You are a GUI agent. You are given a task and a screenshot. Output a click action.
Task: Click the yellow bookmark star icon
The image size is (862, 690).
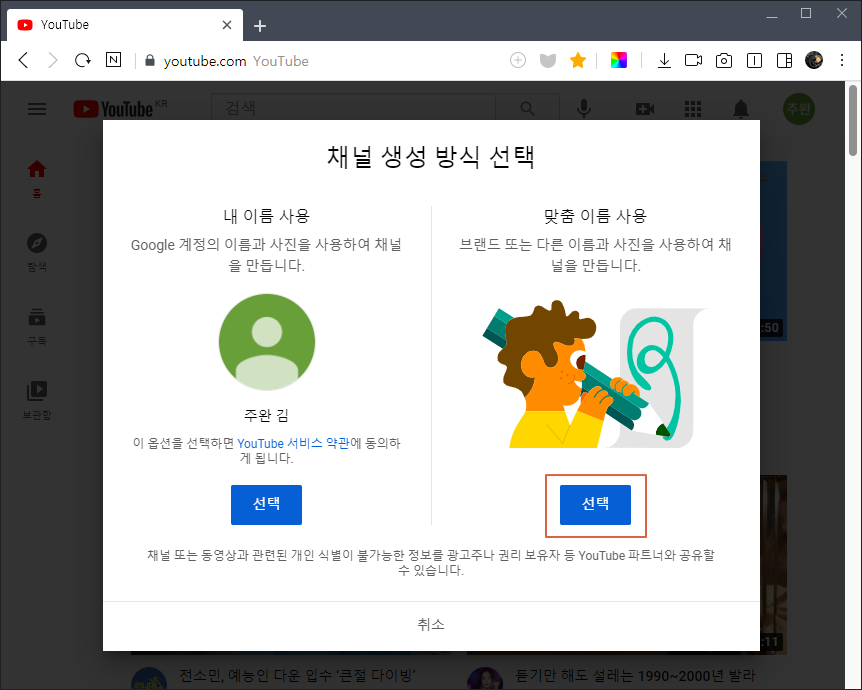578,60
